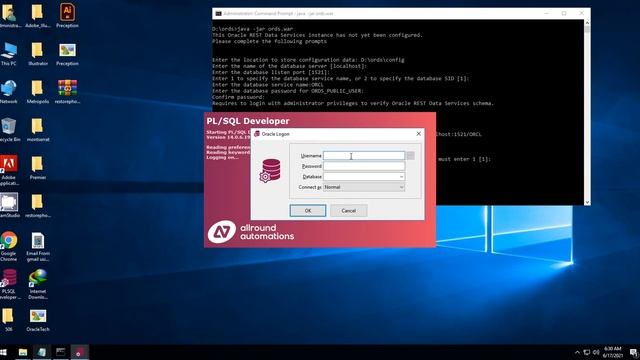Screen dimensions: 640x360
Task: Open the taskbar clock and date
Action: [613, 352]
